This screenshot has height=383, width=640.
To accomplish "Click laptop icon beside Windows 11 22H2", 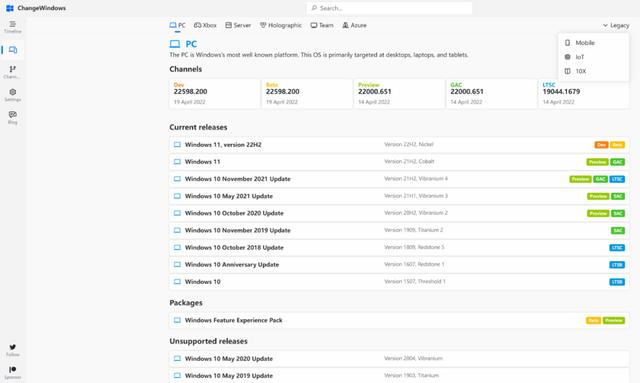I will pyautogui.click(x=177, y=145).
